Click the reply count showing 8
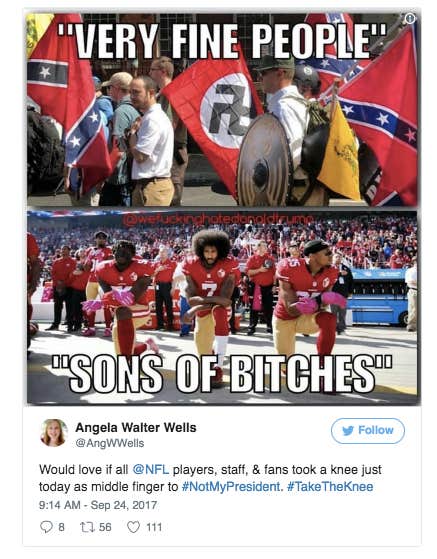 click(61, 527)
